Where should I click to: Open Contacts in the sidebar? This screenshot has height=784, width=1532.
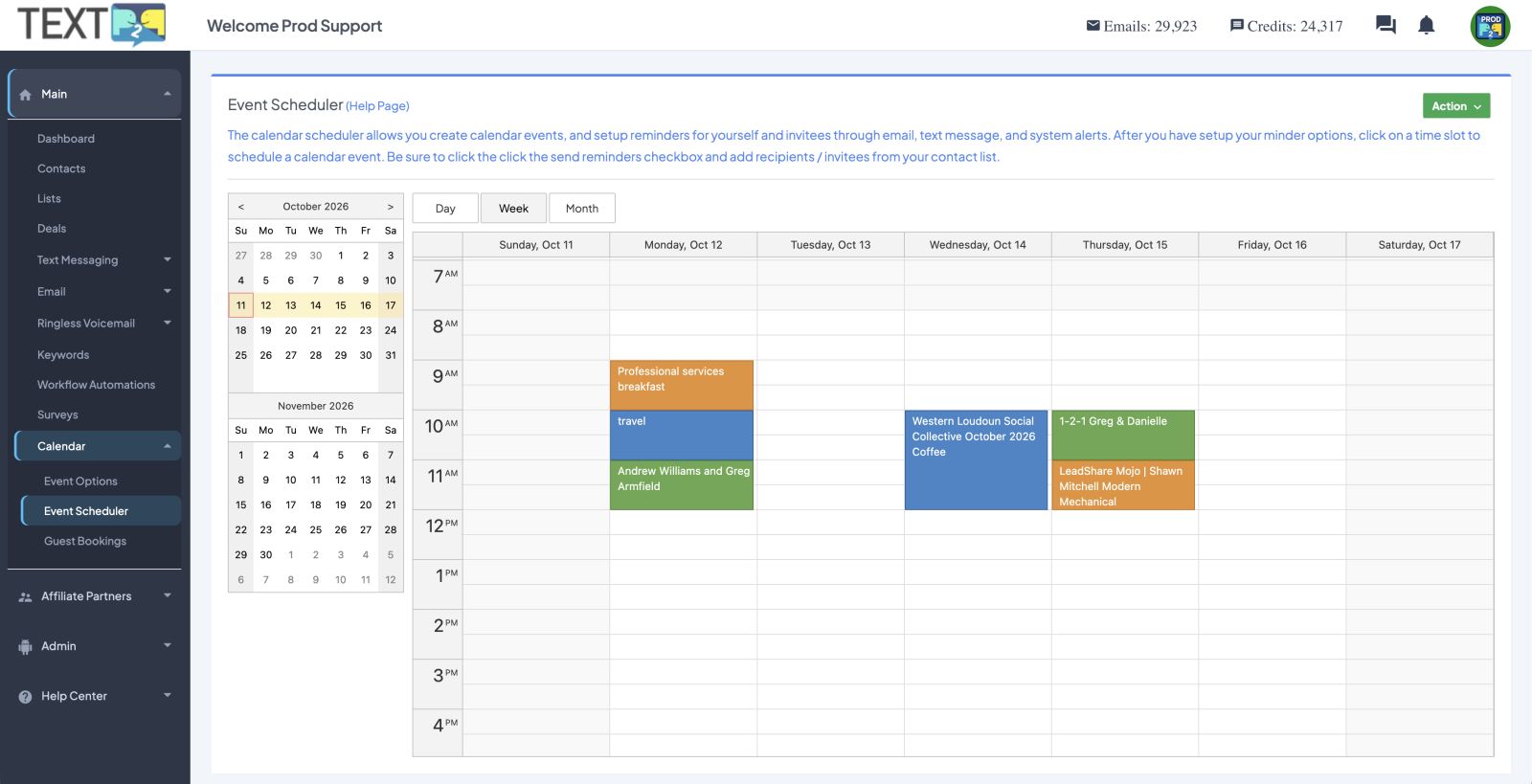(61, 168)
